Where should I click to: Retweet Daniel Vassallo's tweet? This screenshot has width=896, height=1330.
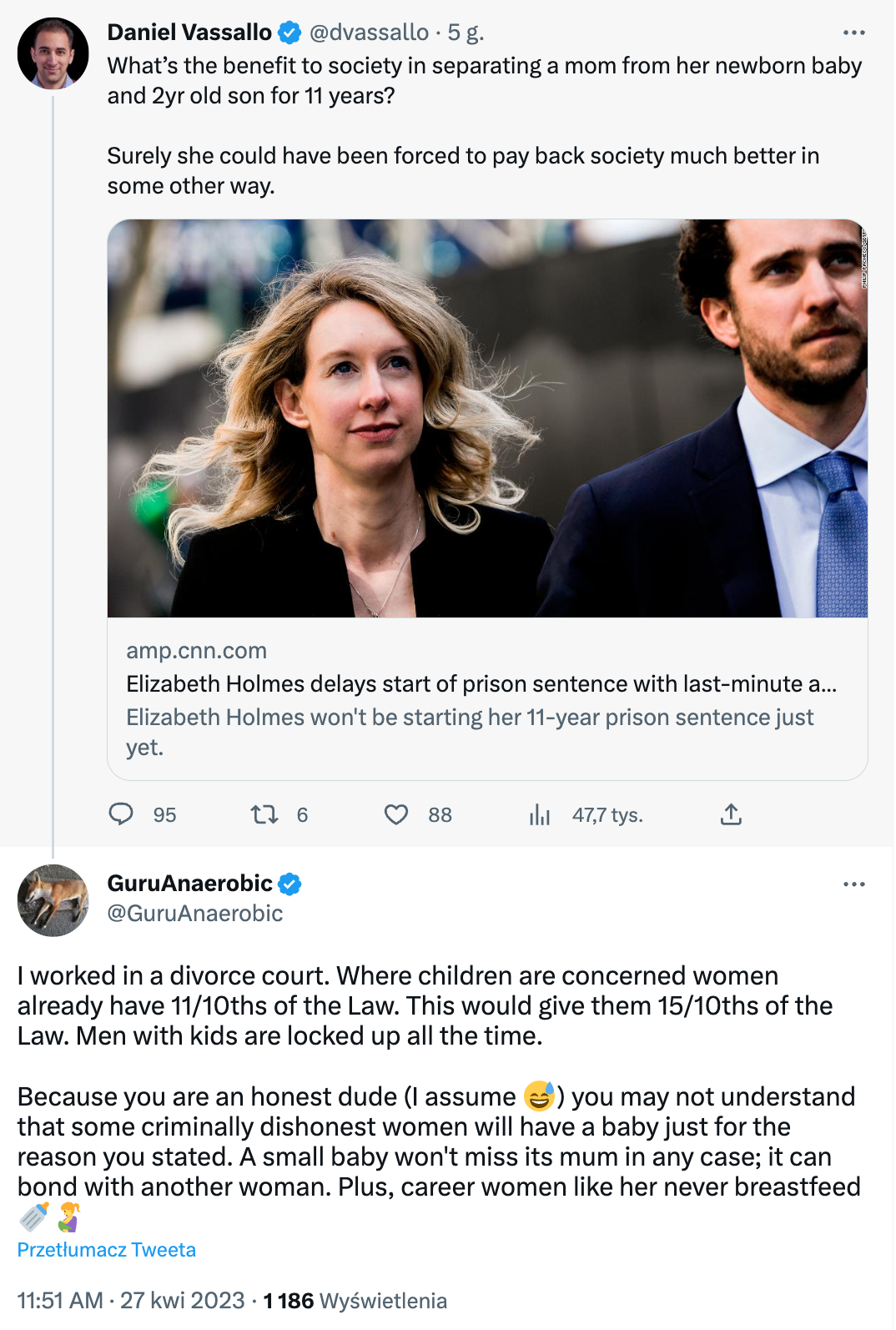pyautogui.click(x=264, y=814)
